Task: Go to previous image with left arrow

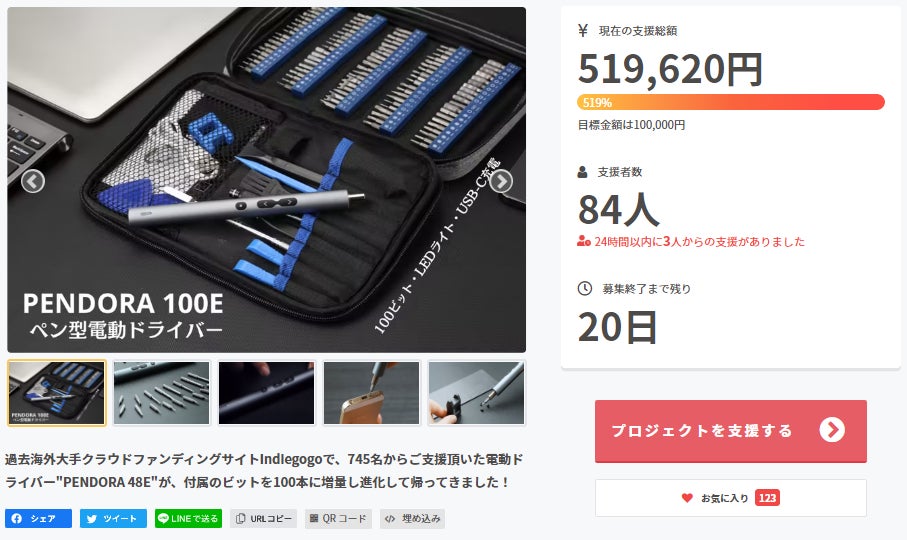Action: (33, 182)
